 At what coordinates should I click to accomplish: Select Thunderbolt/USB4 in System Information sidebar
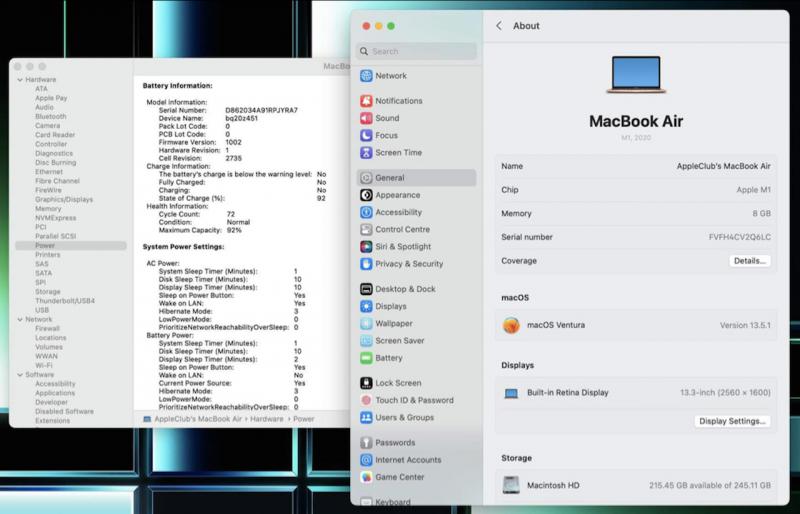click(65, 301)
